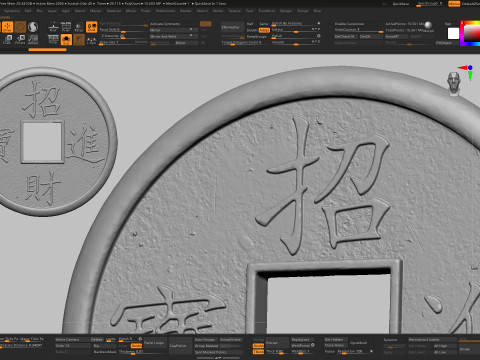Viewport: 480px width, 360px height.
Task: Pick a color in the color picker
Action: (471, 33)
